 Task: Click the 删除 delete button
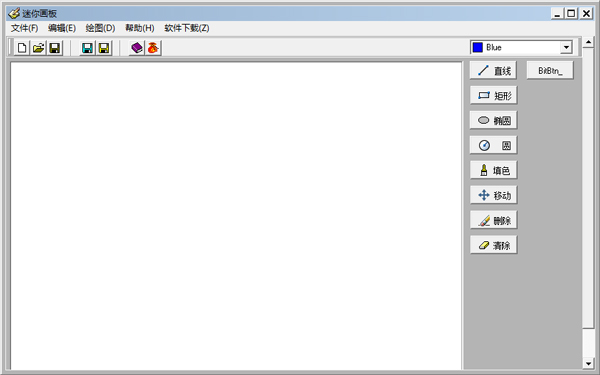tap(494, 220)
